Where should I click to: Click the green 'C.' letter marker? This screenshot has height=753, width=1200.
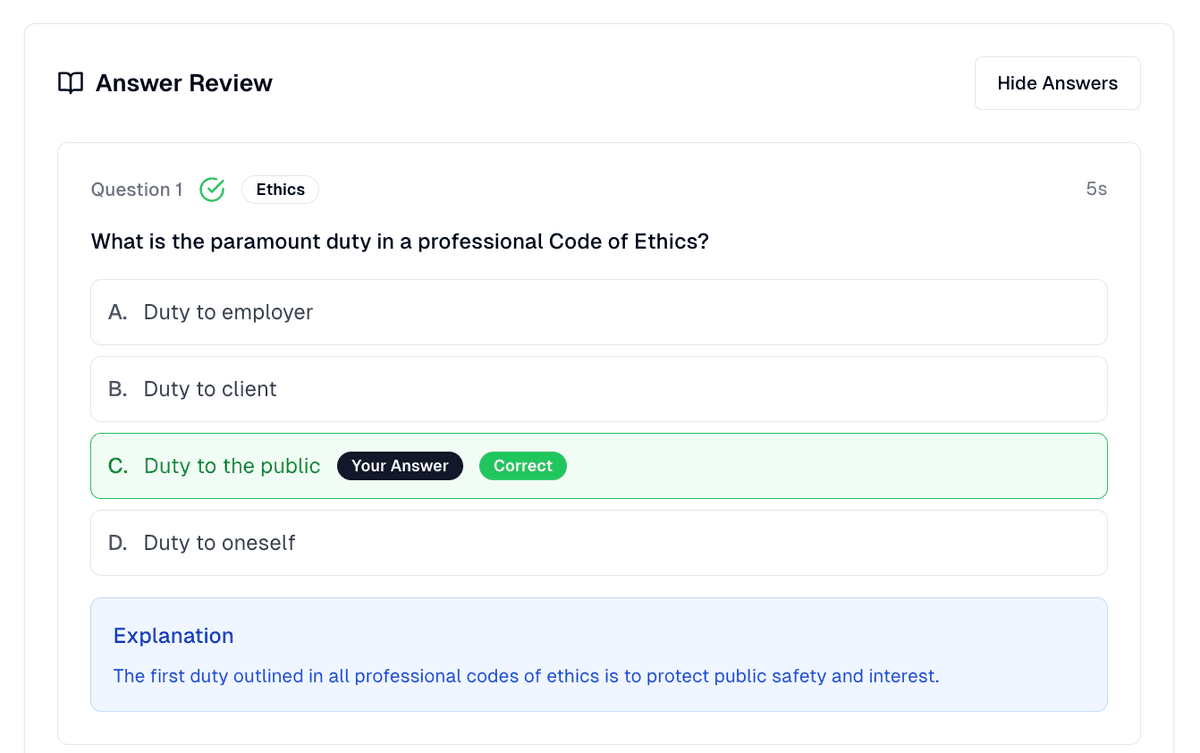[x=118, y=466]
